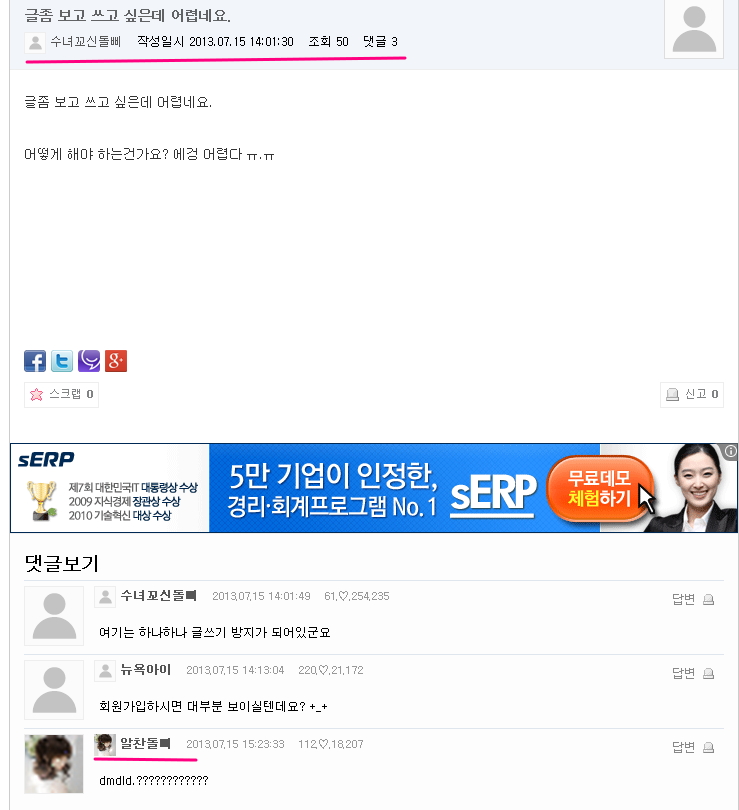Share the post via Twitter icon
The height and width of the screenshot is (810, 739).
point(62,361)
